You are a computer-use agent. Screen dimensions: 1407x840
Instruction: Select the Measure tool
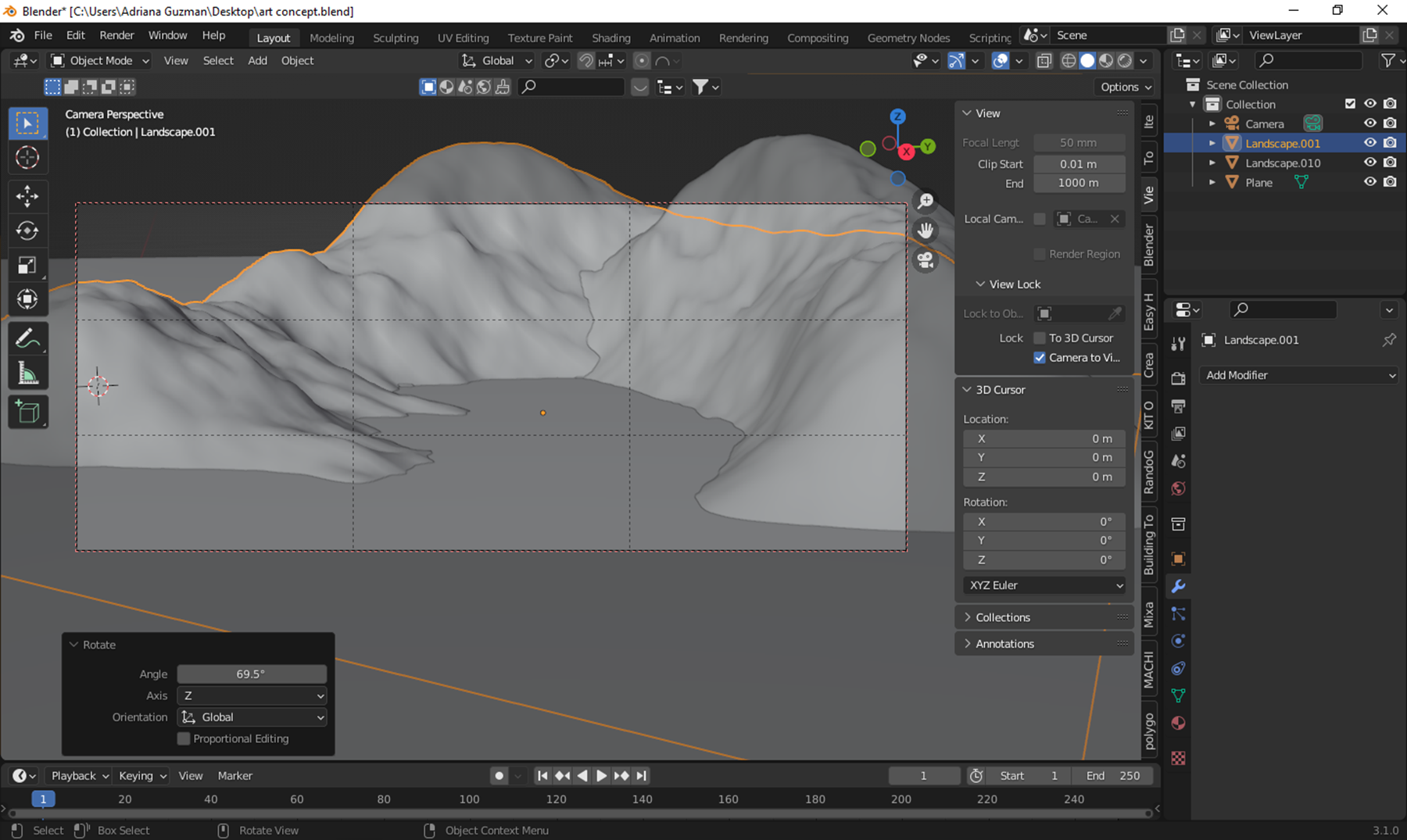point(27,374)
